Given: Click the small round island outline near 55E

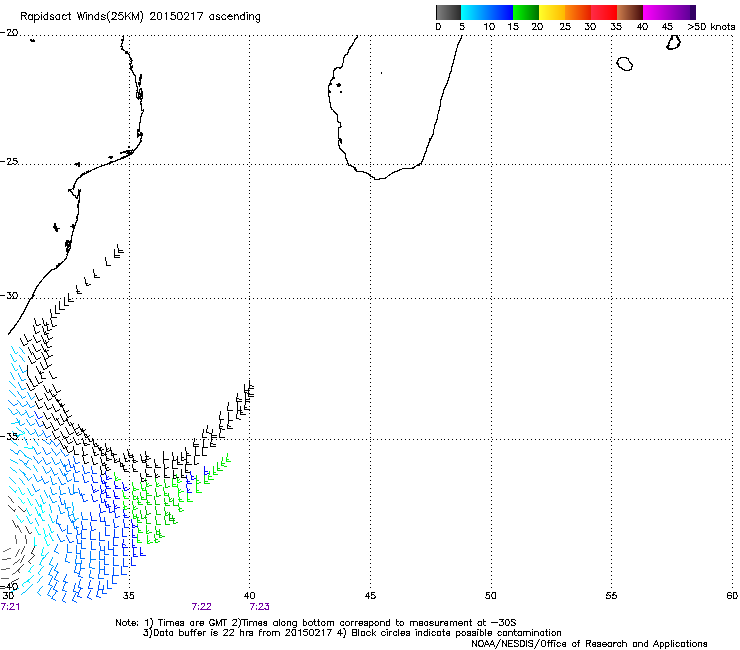Looking at the screenshot, I should tap(625, 64).
